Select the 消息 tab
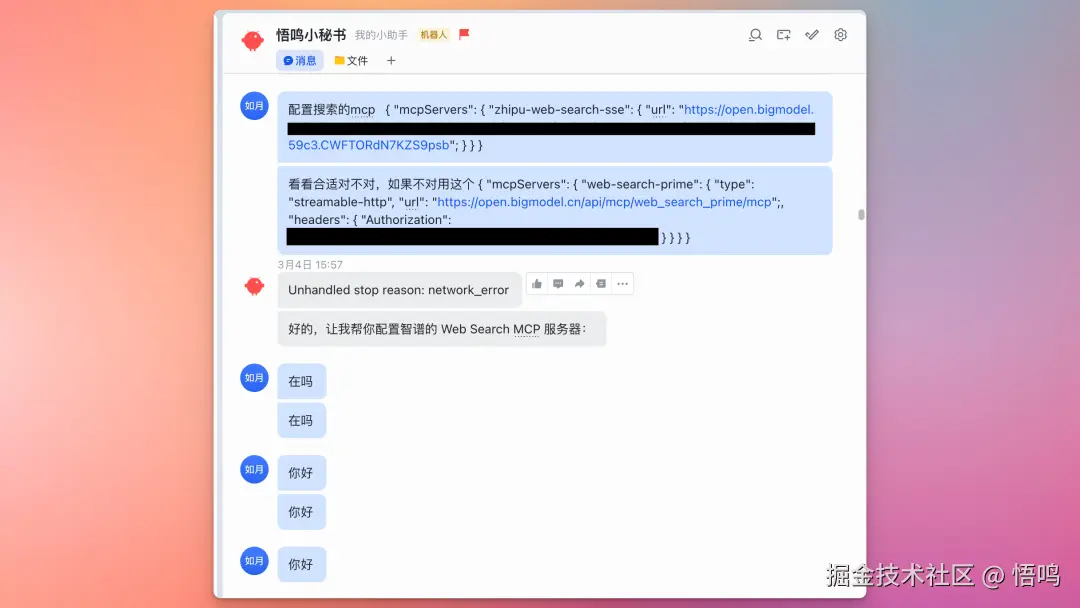Screen dimensions: 1080x608 [299, 60]
